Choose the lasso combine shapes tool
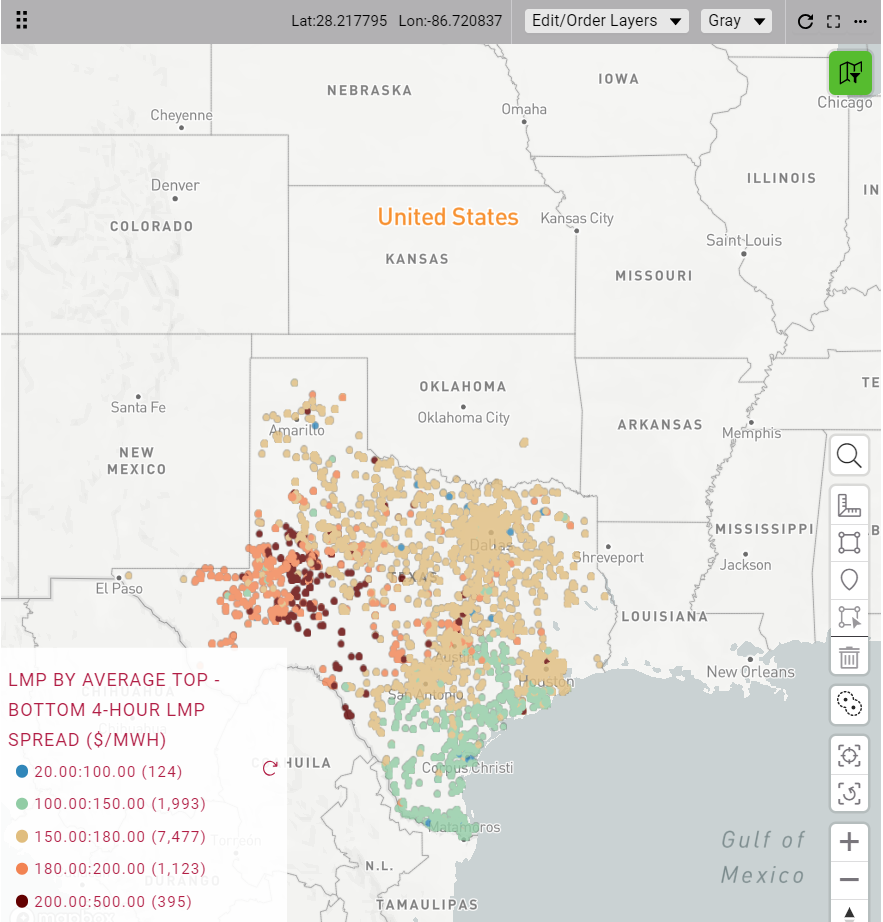883x922 pixels. (x=849, y=704)
